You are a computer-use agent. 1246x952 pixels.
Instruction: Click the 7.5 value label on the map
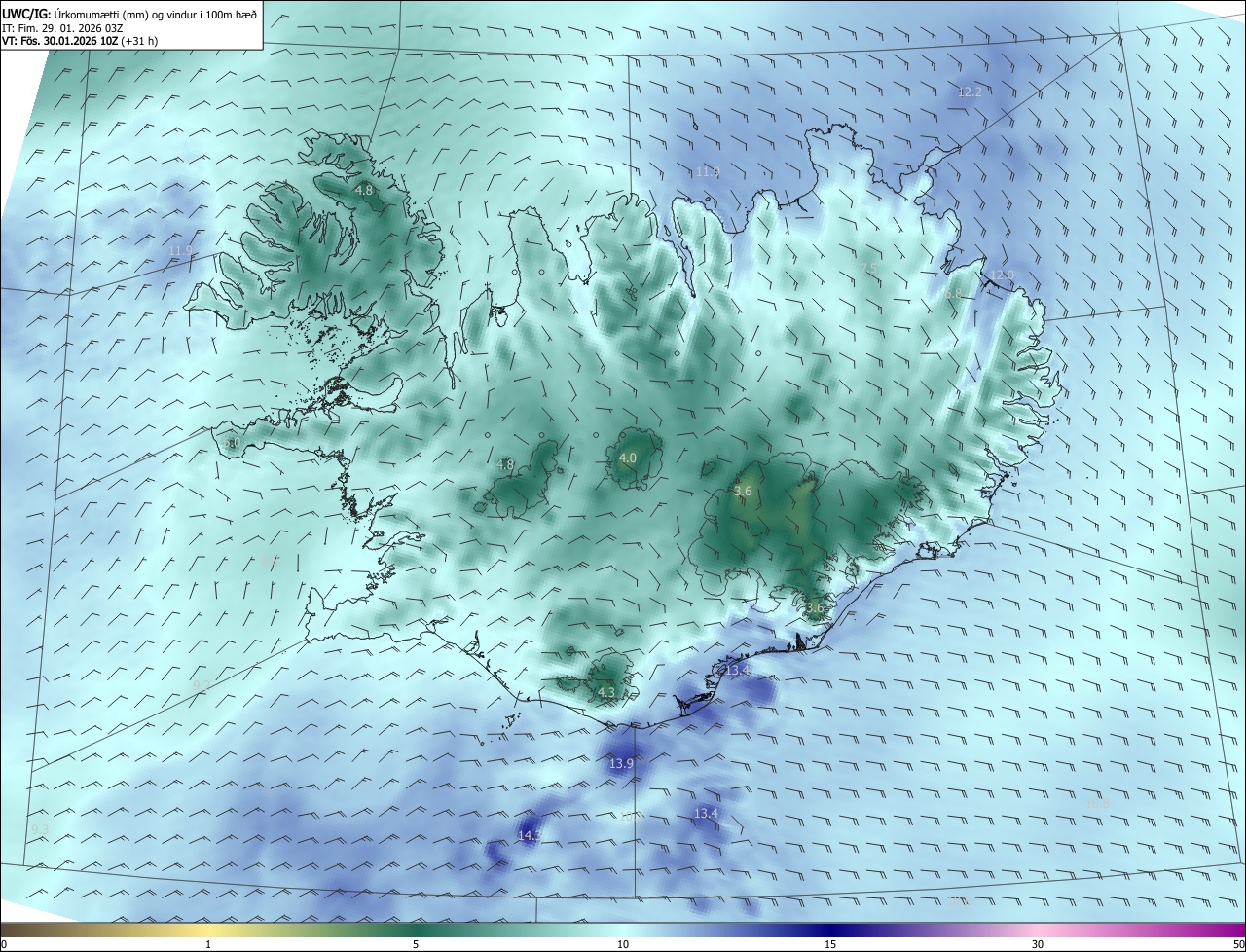(x=869, y=269)
